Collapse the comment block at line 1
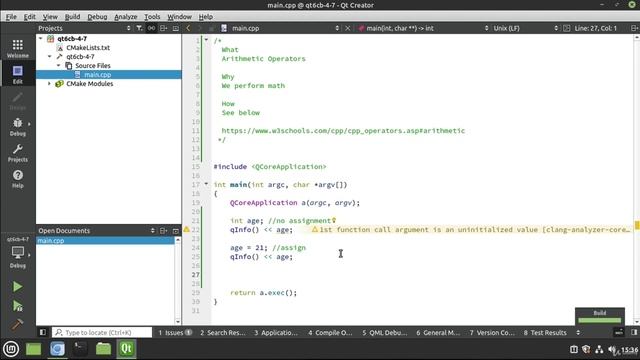The height and width of the screenshot is (360, 640). pyautogui.click(x=206, y=40)
